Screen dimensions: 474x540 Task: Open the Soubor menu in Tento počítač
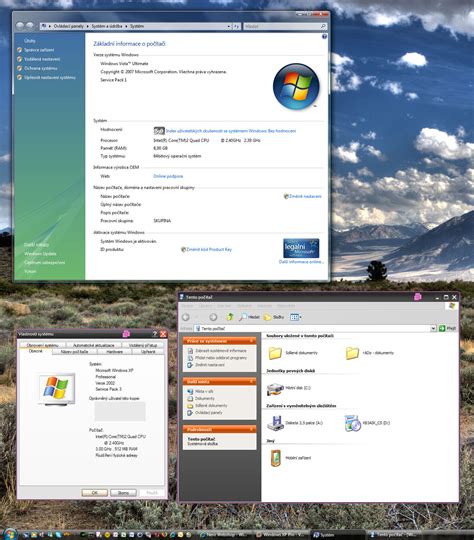[x=187, y=306]
